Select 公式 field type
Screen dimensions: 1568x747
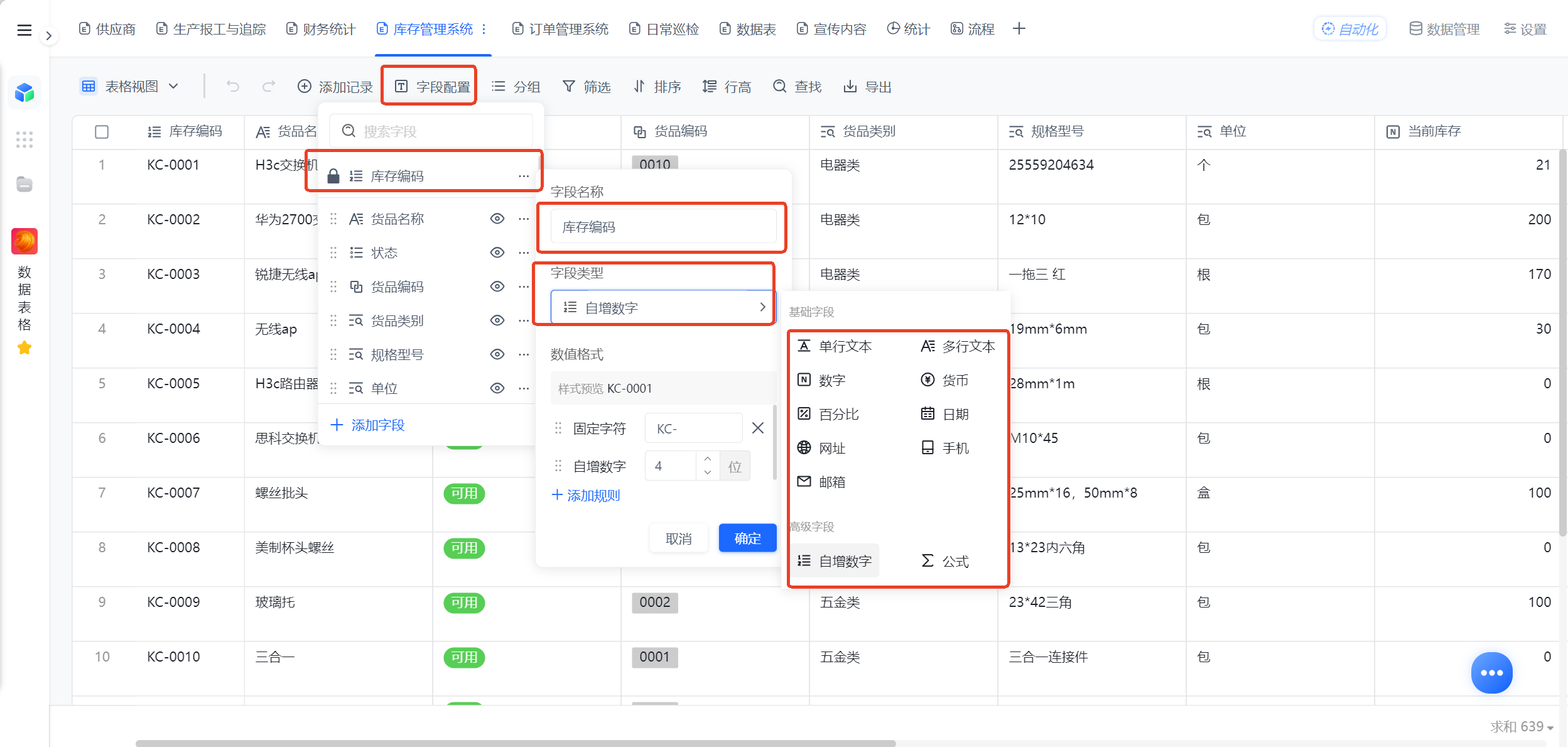(x=945, y=561)
